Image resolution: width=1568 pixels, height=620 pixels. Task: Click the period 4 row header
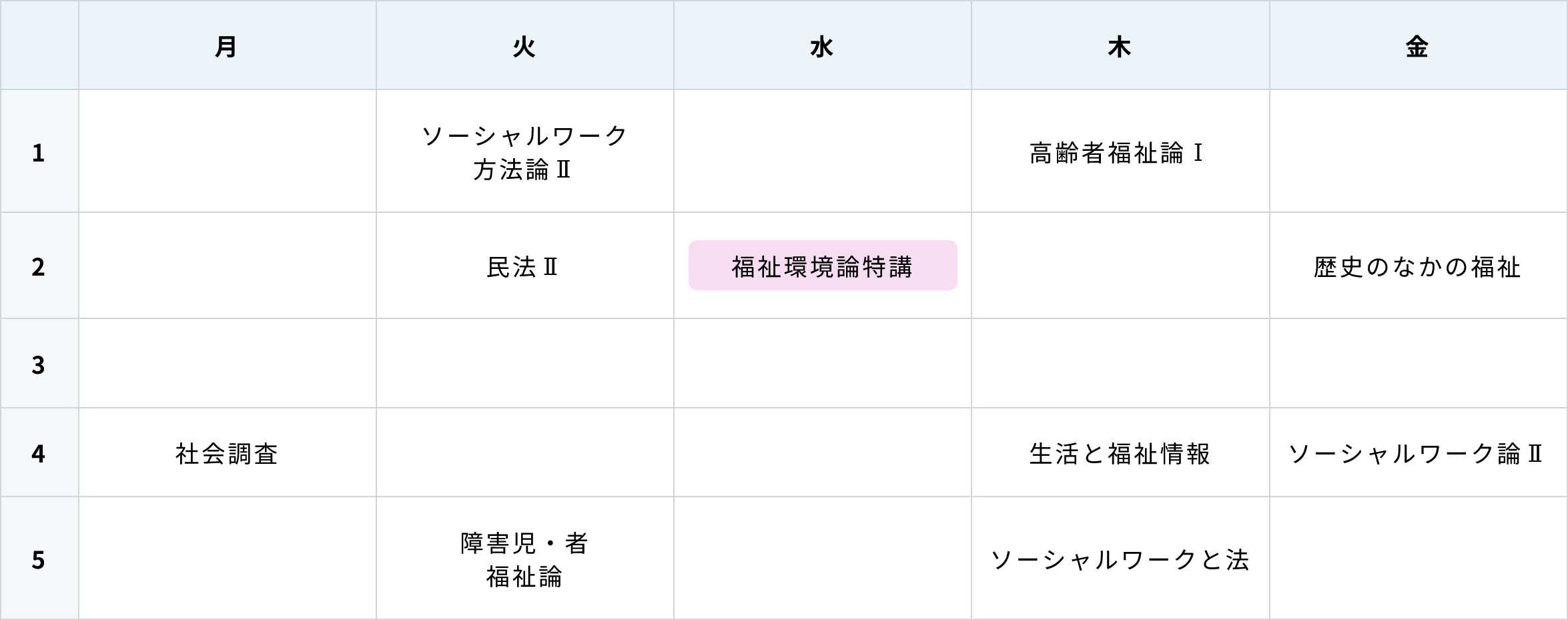pos(39,452)
